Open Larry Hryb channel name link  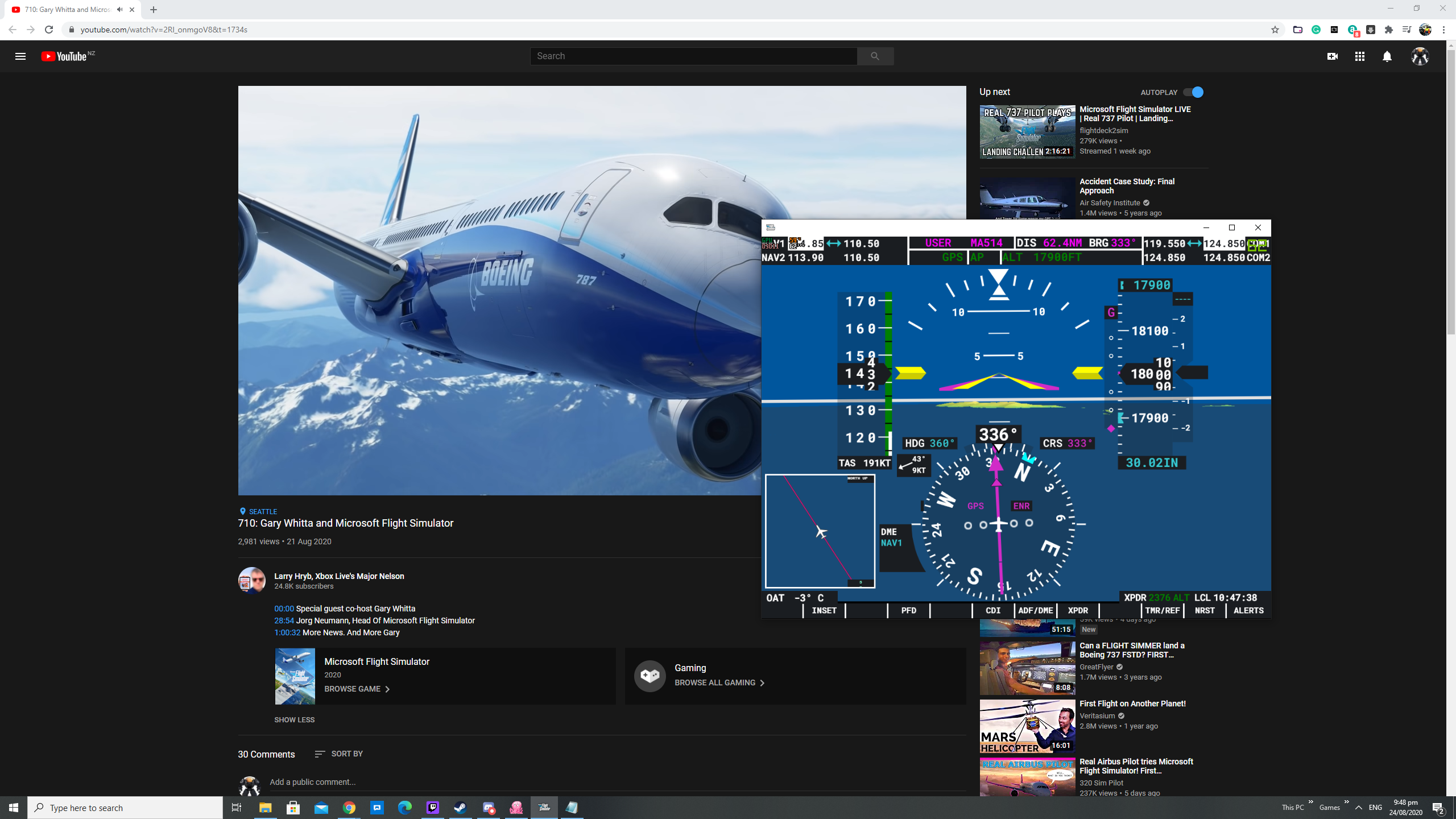339,576
